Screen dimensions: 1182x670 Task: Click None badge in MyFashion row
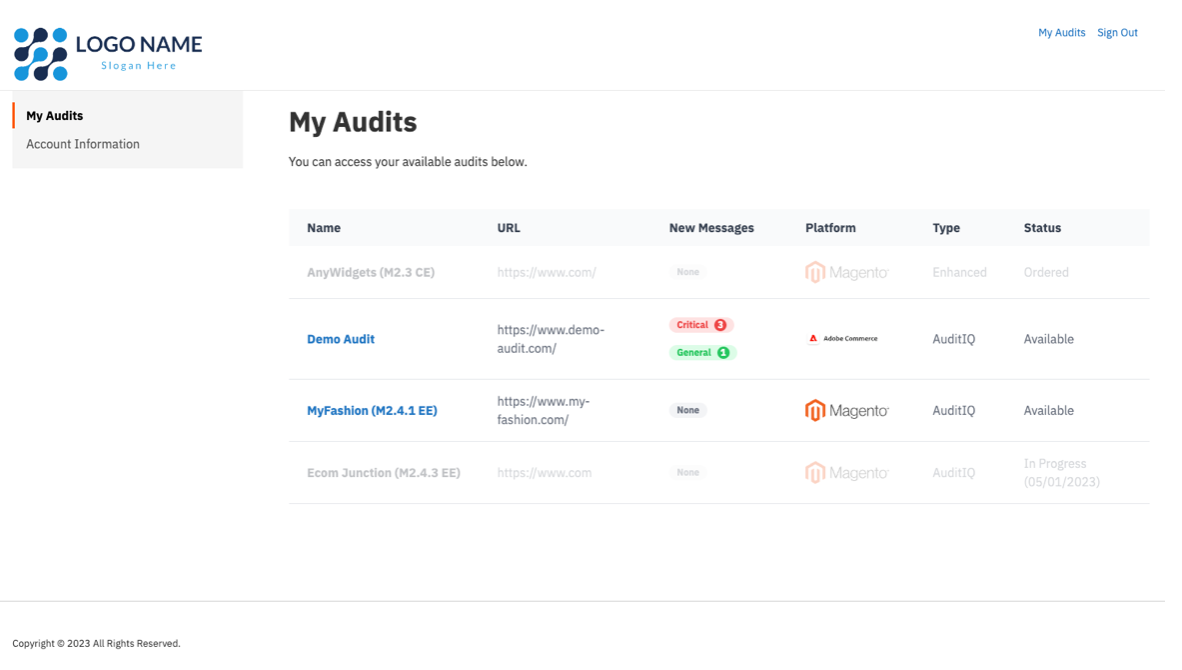pos(687,411)
